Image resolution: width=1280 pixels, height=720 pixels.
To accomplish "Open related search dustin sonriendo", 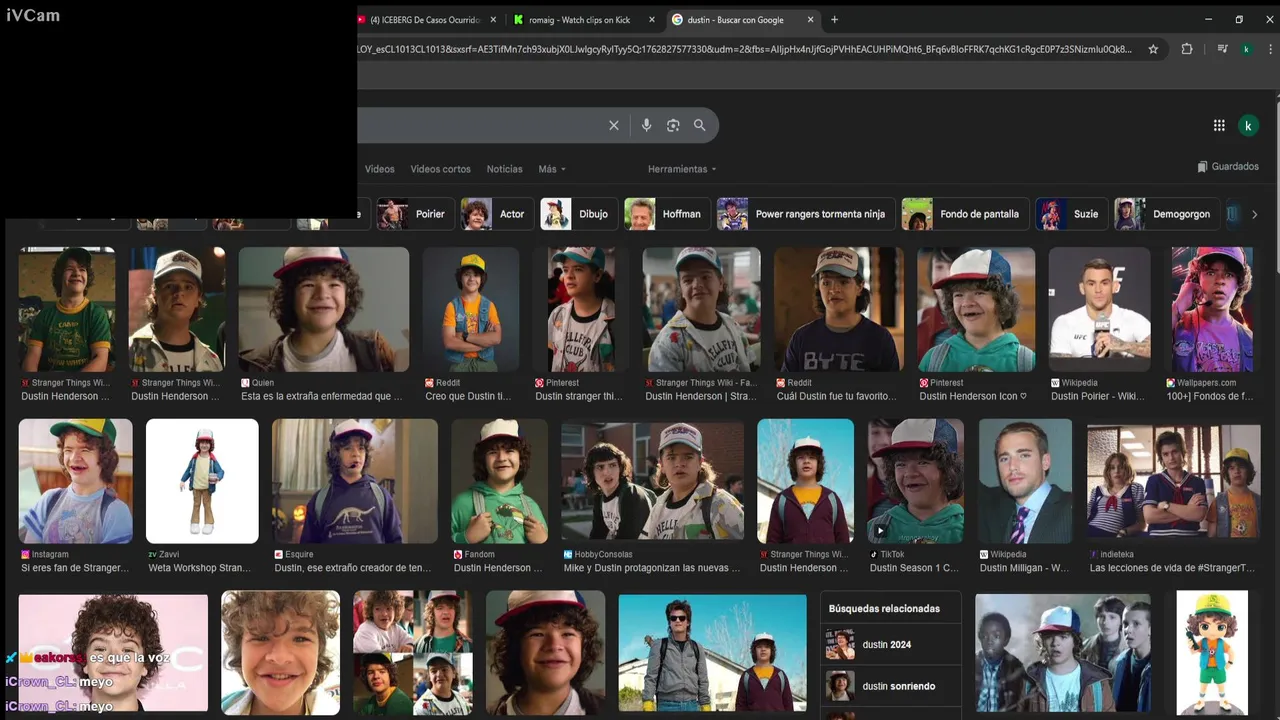I will (x=890, y=686).
